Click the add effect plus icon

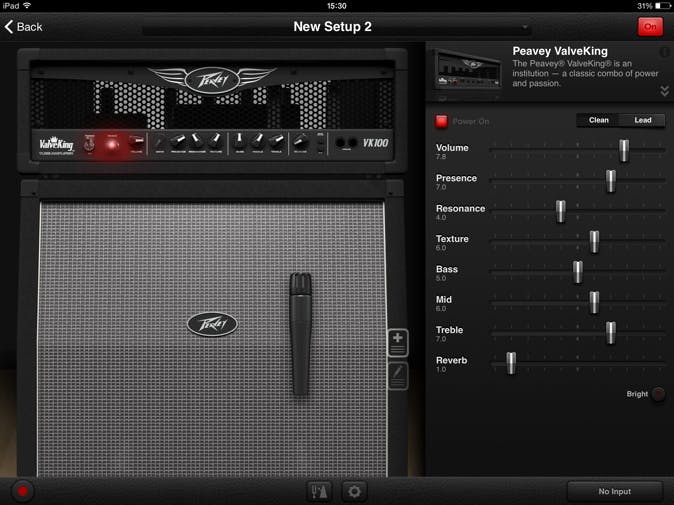[398, 343]
